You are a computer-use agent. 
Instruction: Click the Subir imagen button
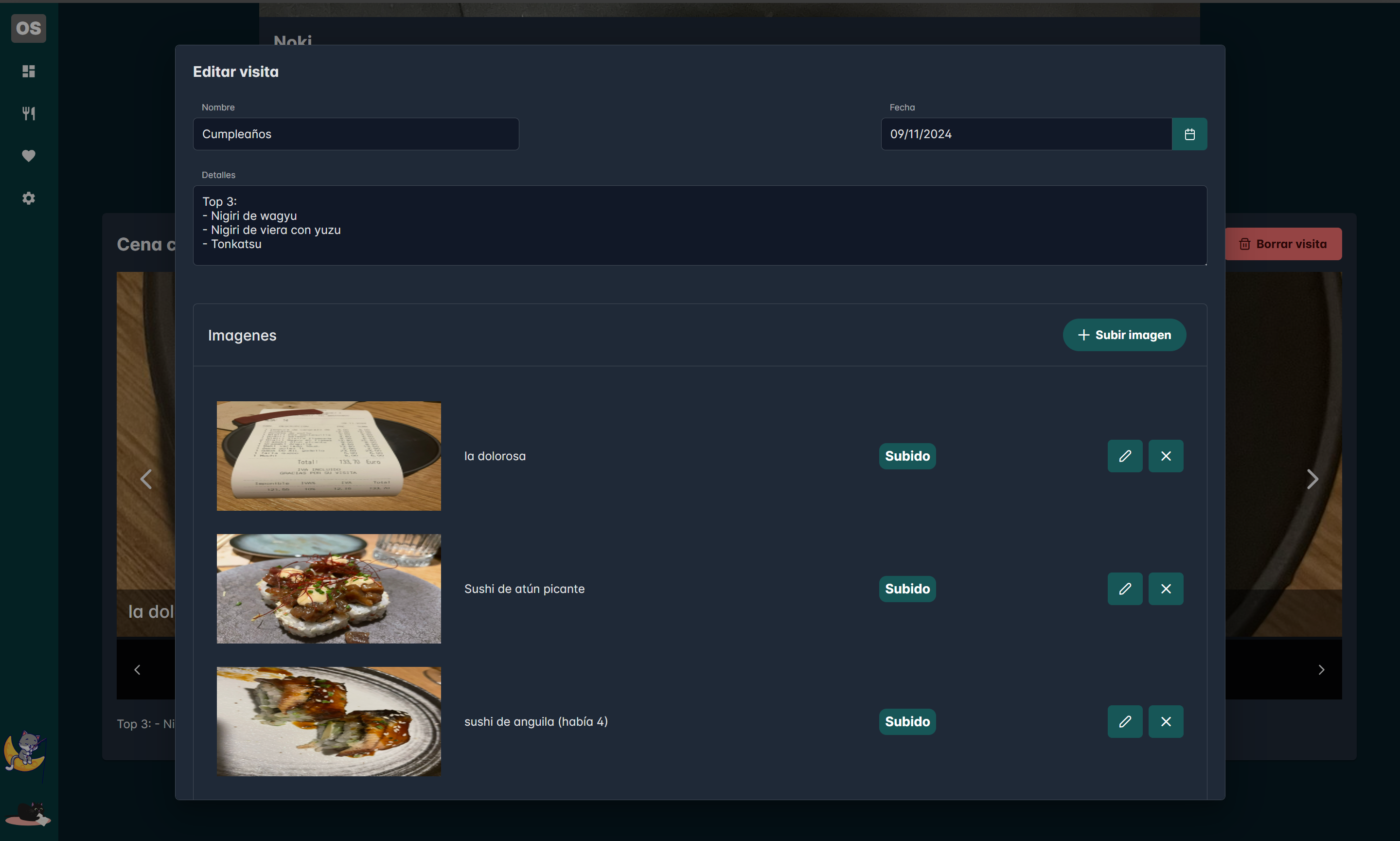(1124, 335)
